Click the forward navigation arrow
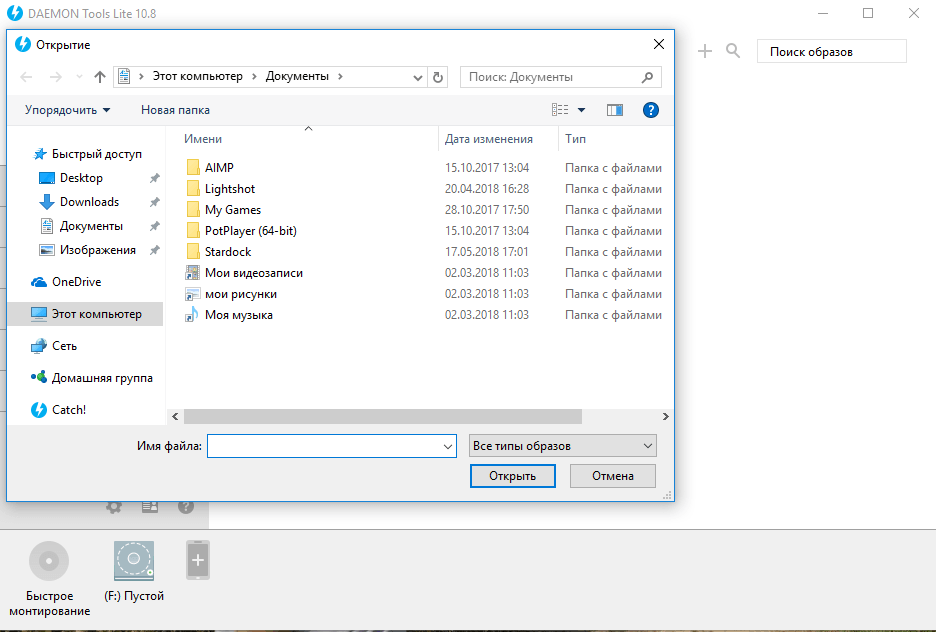Screen dimensions: 936x632 click(56, 77)
